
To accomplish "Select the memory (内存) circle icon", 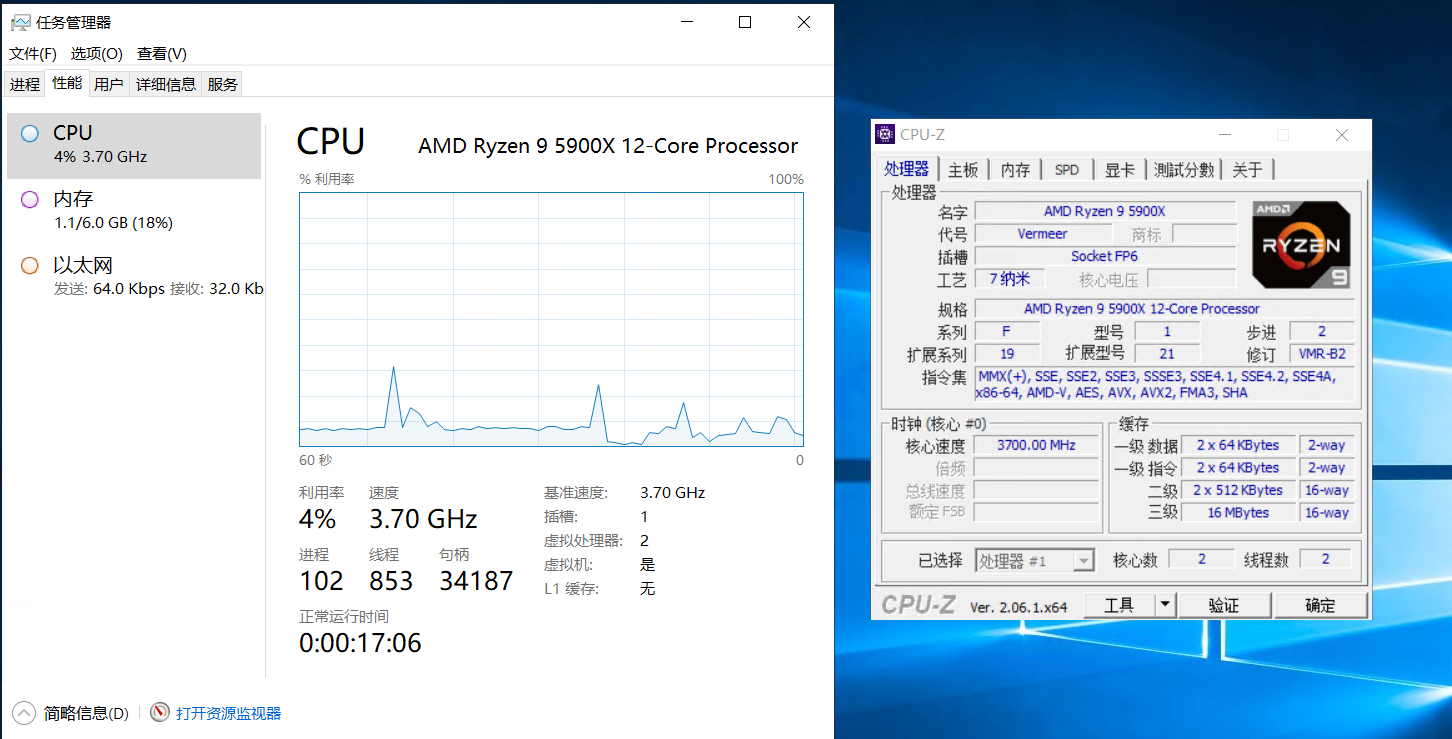I will pos(30,200).
